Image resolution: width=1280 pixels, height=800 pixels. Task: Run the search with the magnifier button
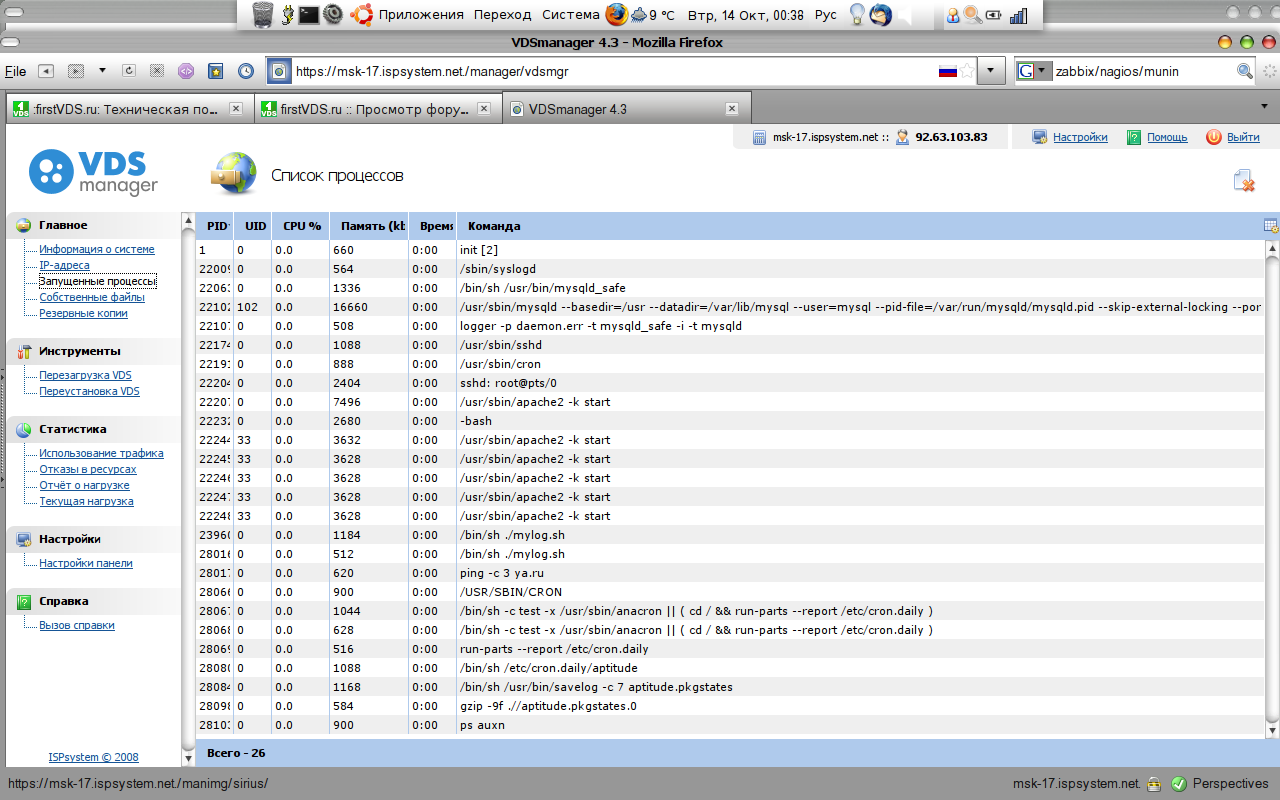(1245, 71)
